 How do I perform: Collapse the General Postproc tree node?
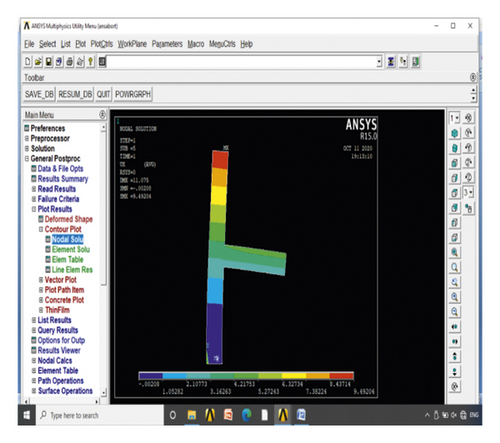[x=27, y=159]
